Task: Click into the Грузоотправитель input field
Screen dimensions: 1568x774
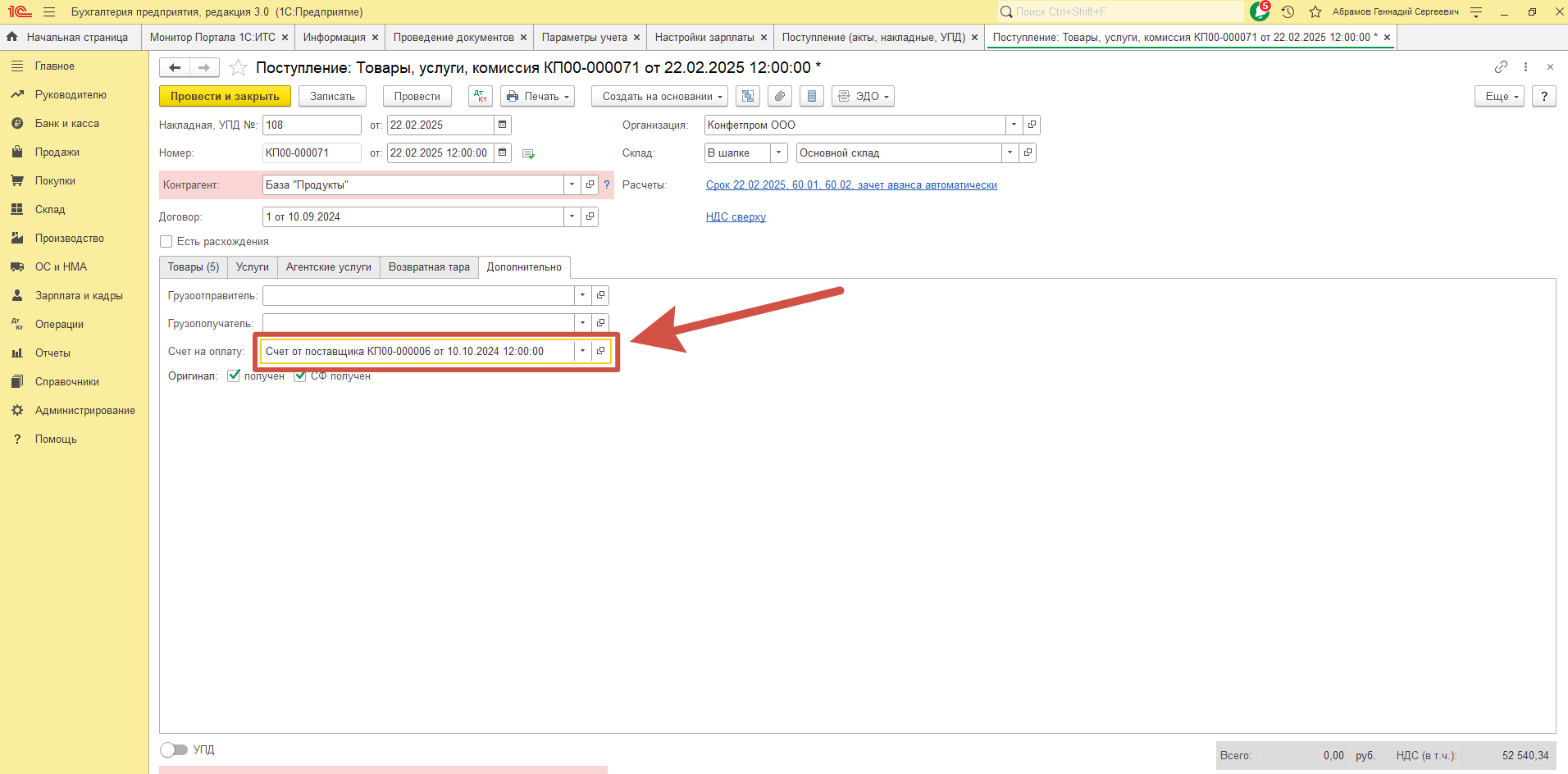Action: (x=418, y=295)
